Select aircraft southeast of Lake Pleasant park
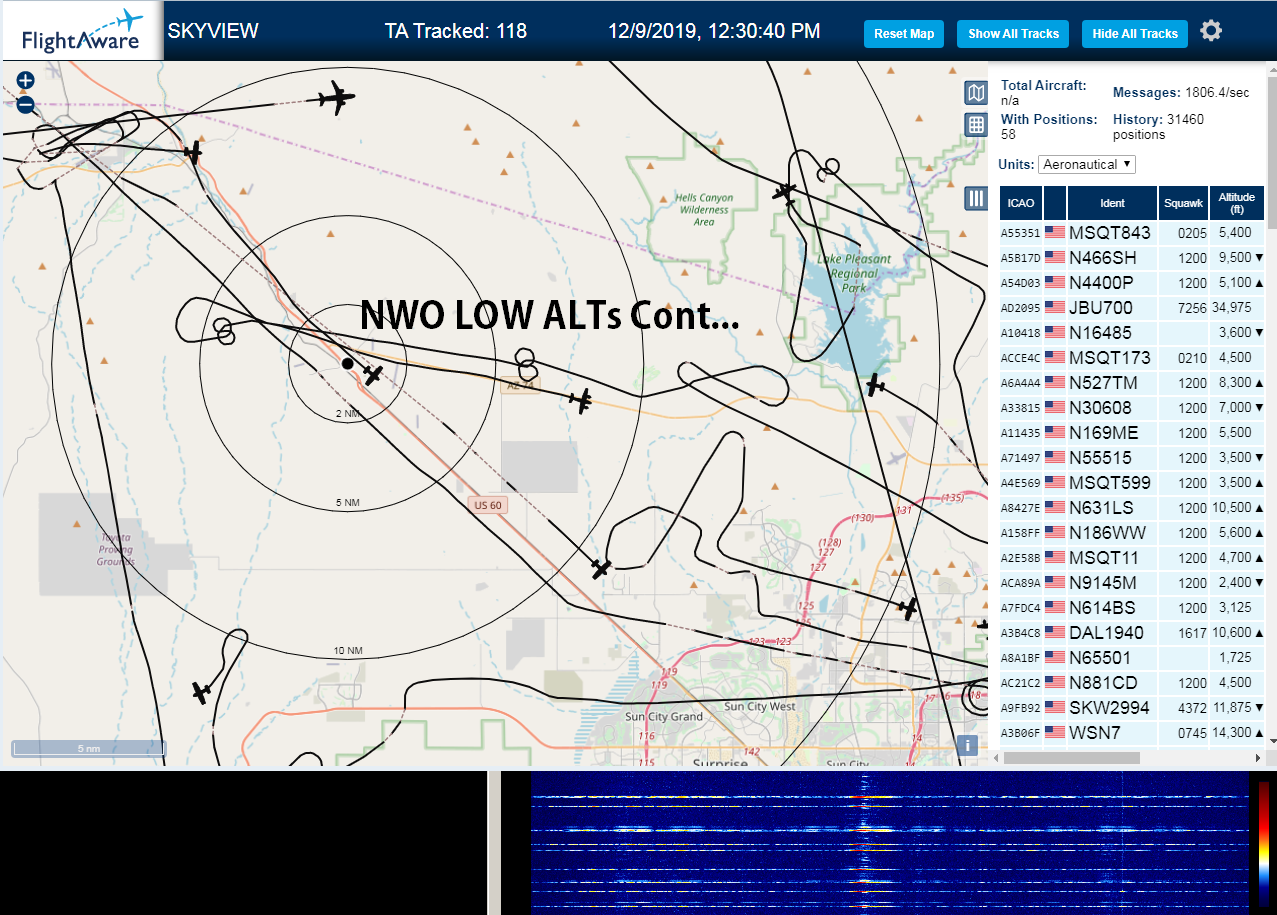 [876, 384]
